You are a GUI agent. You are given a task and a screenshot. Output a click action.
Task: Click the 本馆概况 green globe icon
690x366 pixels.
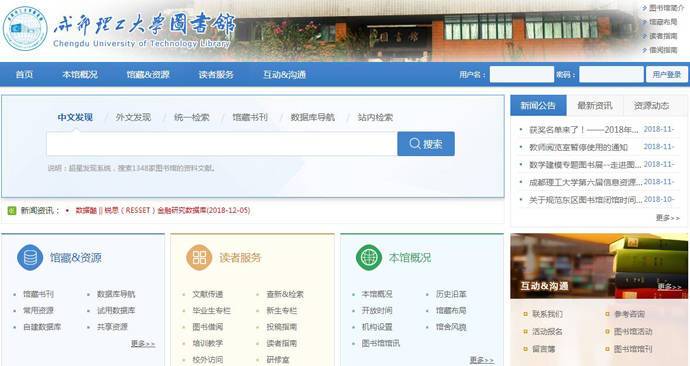[x=369, y=257]
